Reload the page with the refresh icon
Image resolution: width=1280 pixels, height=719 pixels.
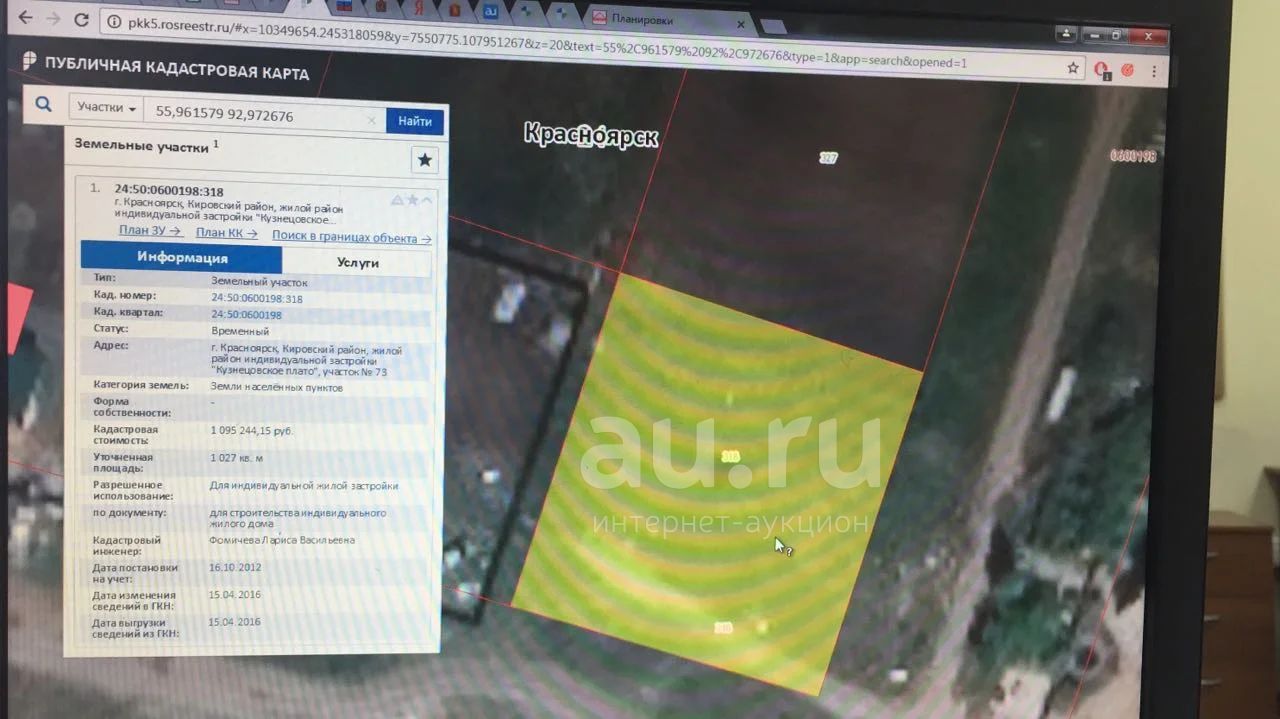(x=82, y=20)
